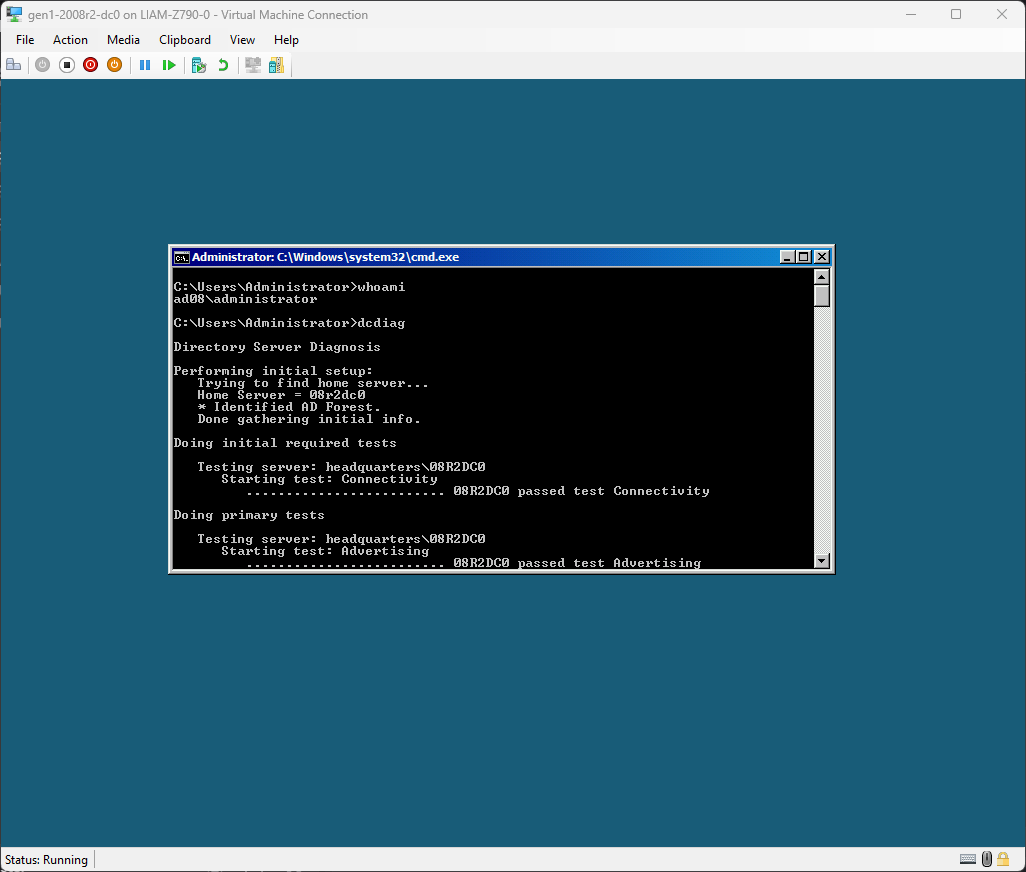Click the cmd.exe window title bar text
Image resolution: width=1026 pixels, height=872 pixels.
click(x=325, y=257)
